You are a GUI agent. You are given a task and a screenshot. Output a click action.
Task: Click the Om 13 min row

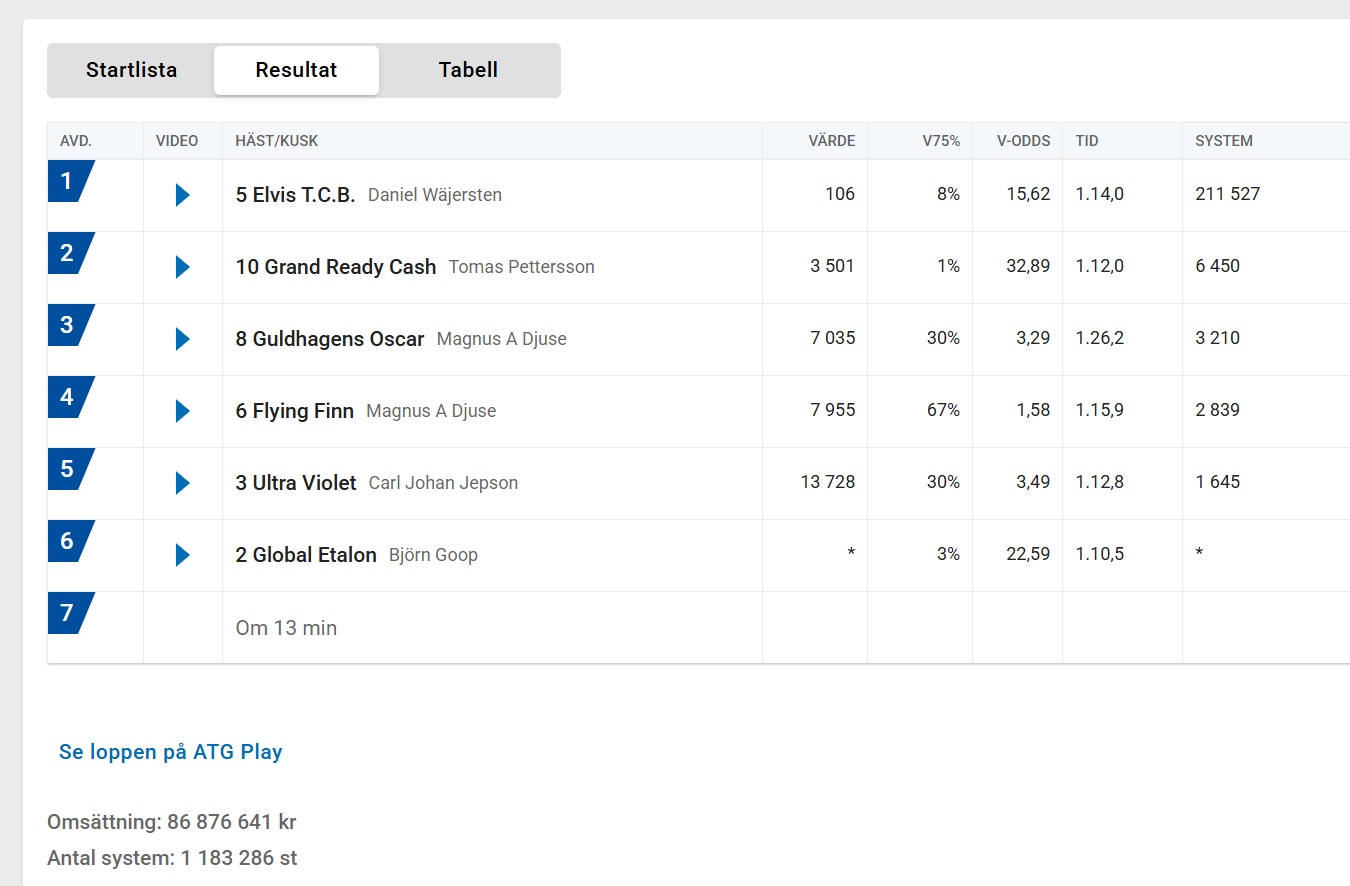click(x=698, y=628)
